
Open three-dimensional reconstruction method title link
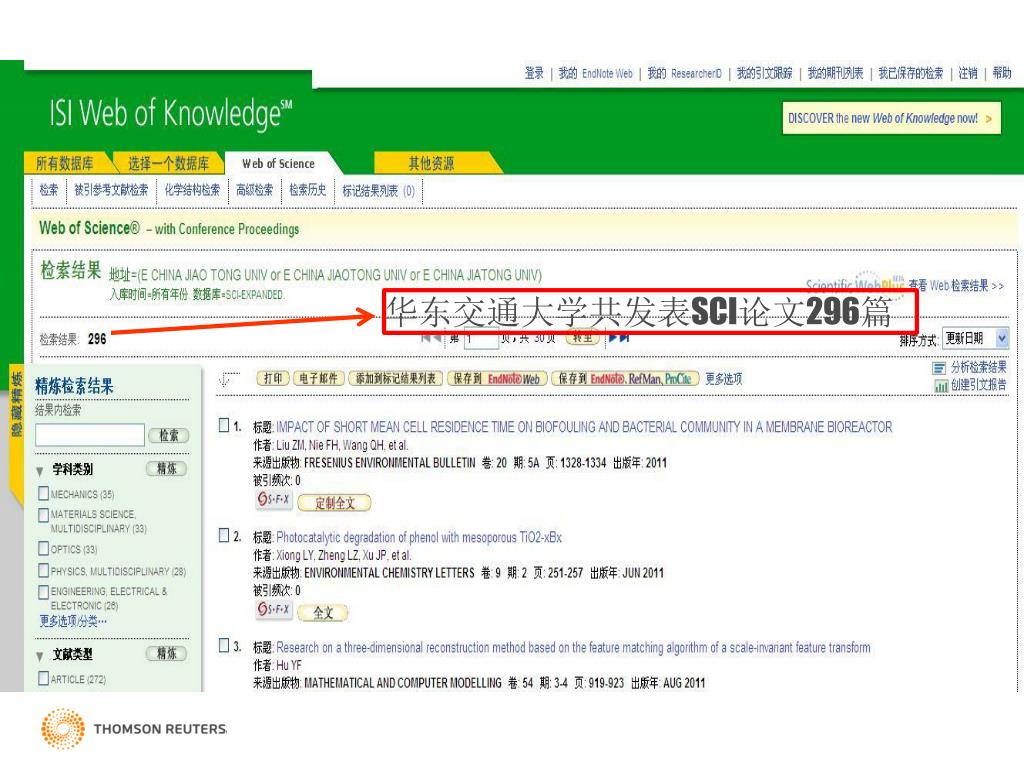point(573,648)
